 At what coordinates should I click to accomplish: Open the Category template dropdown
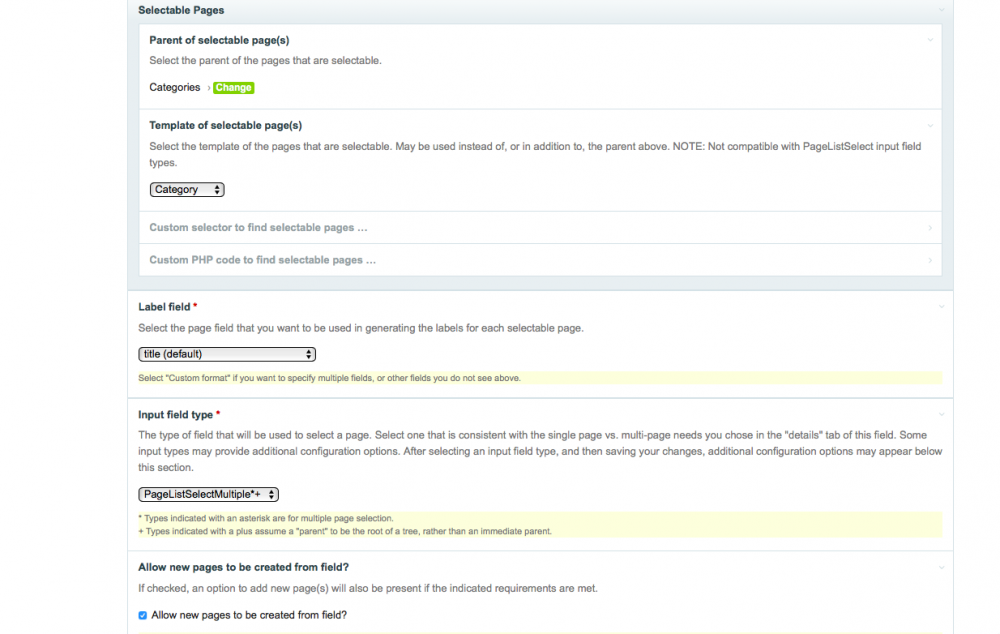pyautogui.click(x=187, y=190)
